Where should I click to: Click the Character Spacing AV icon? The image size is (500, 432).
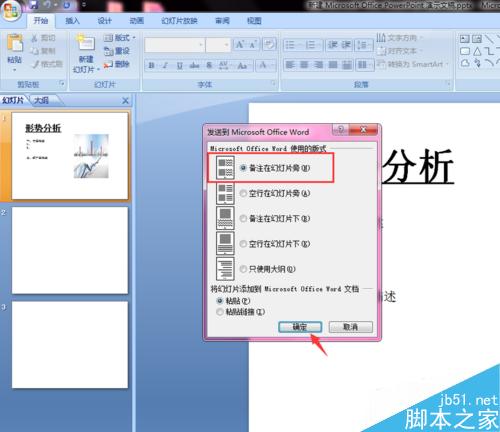[223, 65]
